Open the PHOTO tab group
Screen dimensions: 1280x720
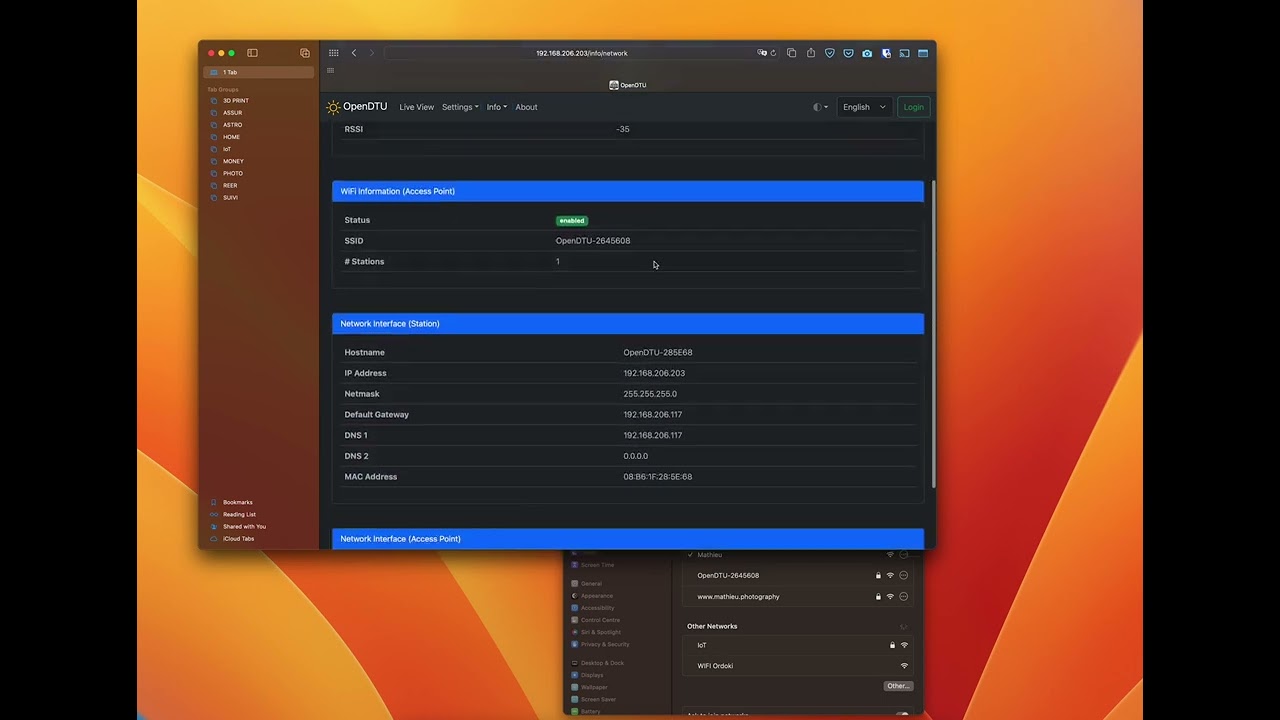point(233,173)
